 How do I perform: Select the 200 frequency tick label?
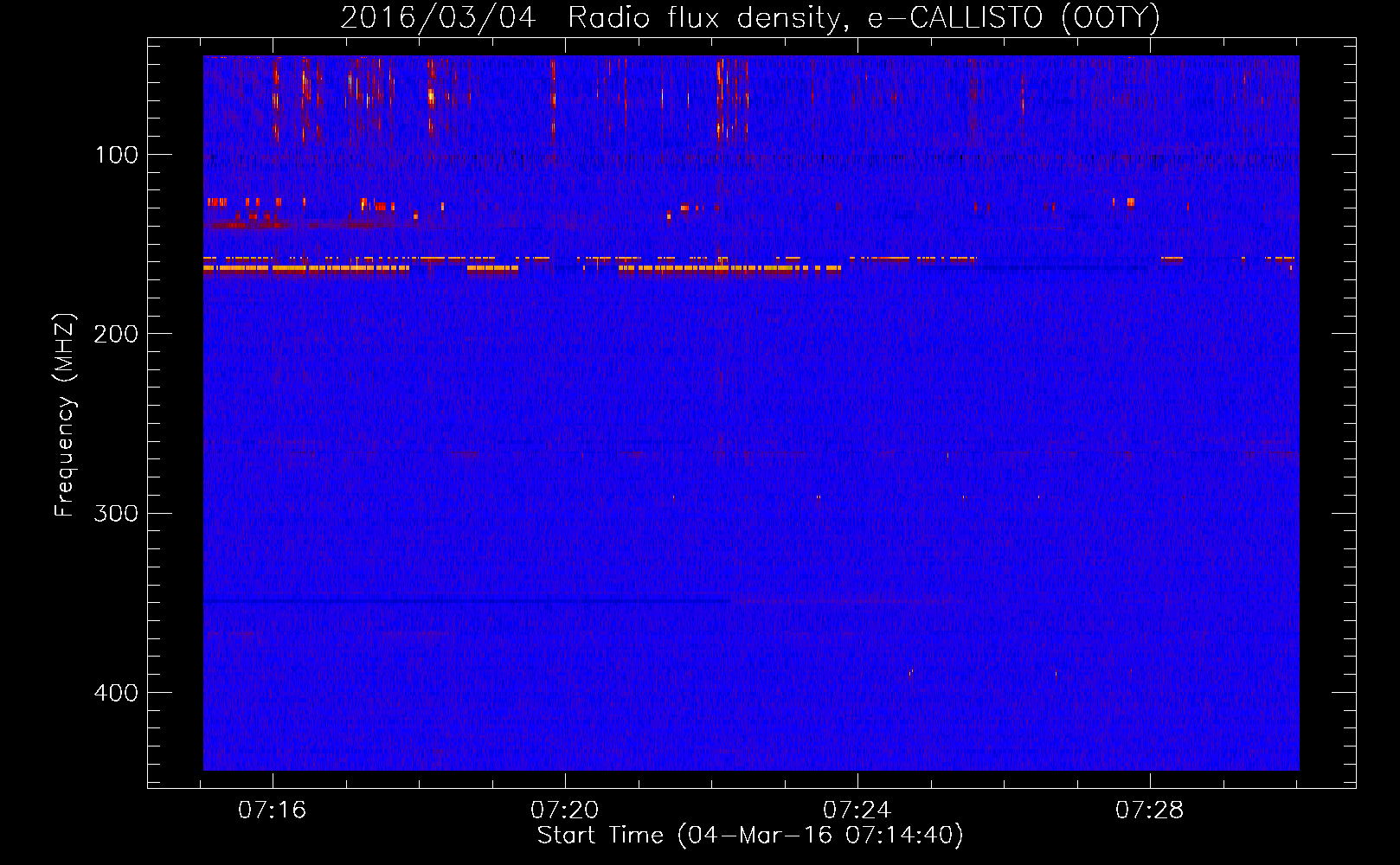(116, 334)
